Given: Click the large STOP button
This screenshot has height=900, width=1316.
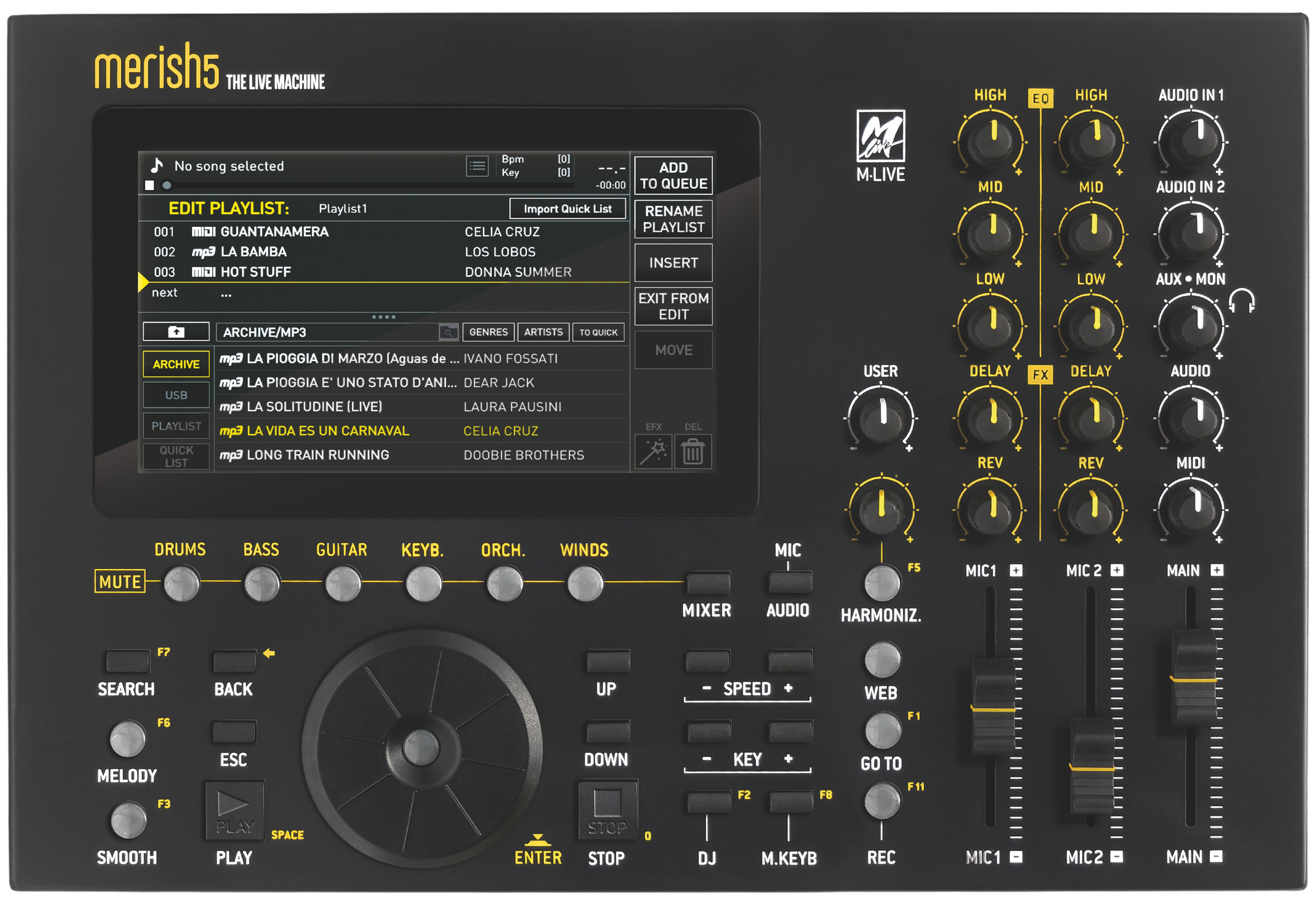Looking at the screenshot, I should (x=607, y=811).
